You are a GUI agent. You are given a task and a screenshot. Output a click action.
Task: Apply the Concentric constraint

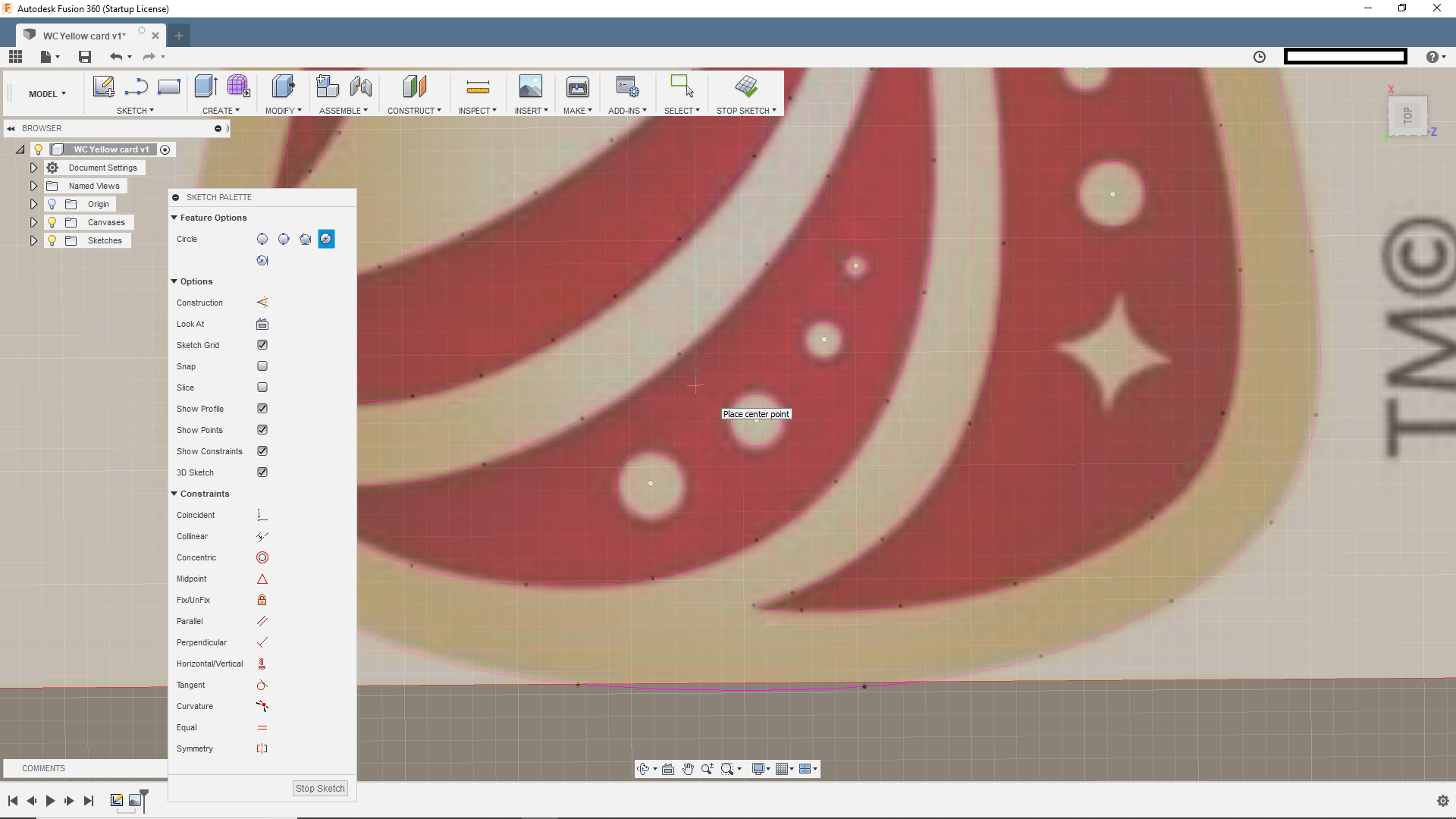pyautogui.click(x=262, y=557)
